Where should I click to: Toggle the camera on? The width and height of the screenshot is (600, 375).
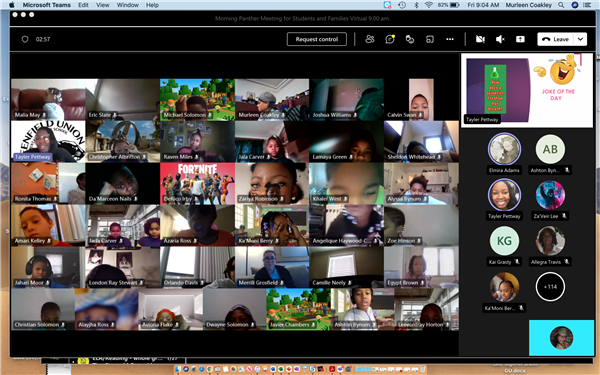(480, 39)
